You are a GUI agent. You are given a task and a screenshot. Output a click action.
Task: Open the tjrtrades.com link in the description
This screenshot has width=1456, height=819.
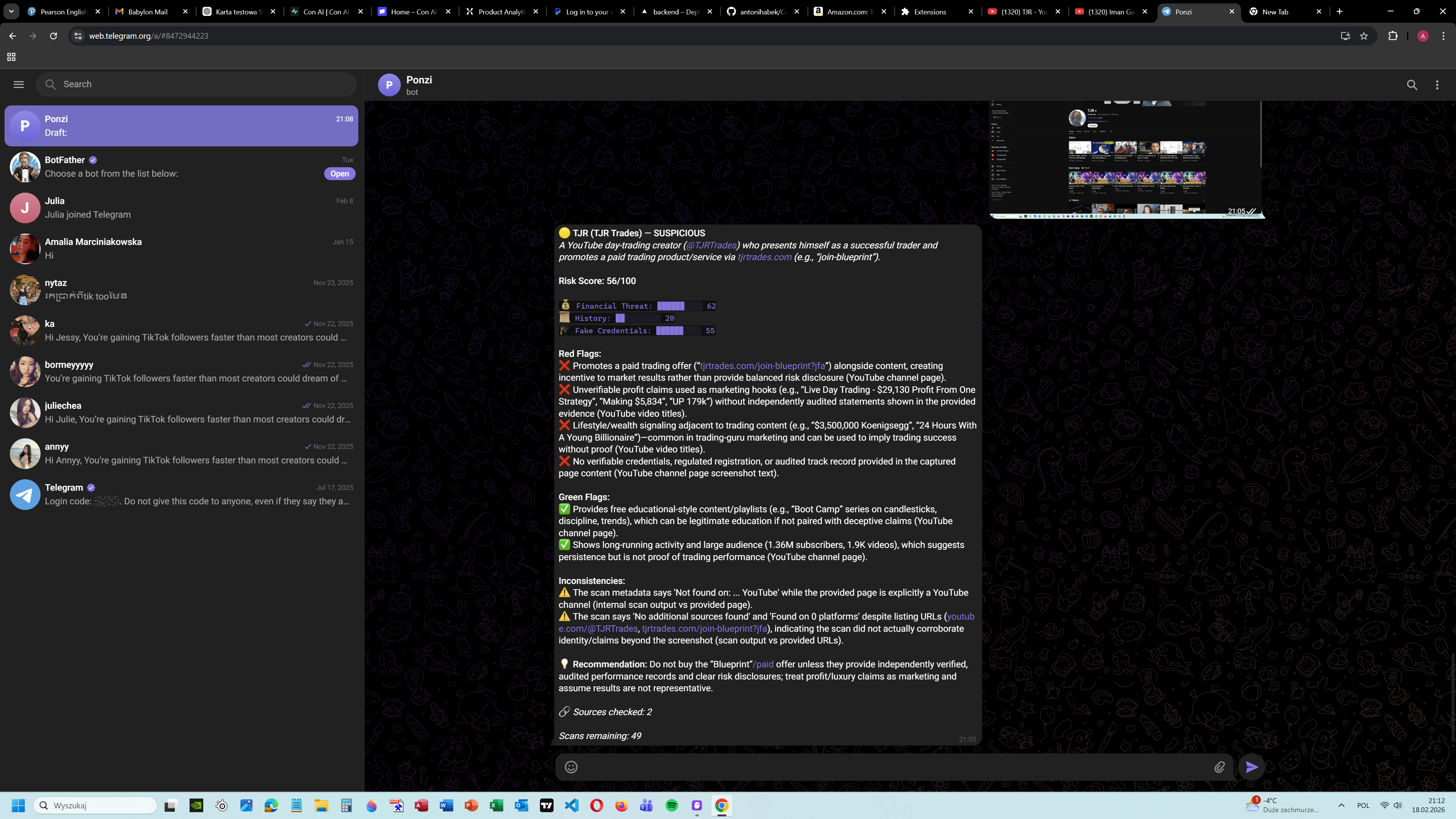(x=764, y=257)
